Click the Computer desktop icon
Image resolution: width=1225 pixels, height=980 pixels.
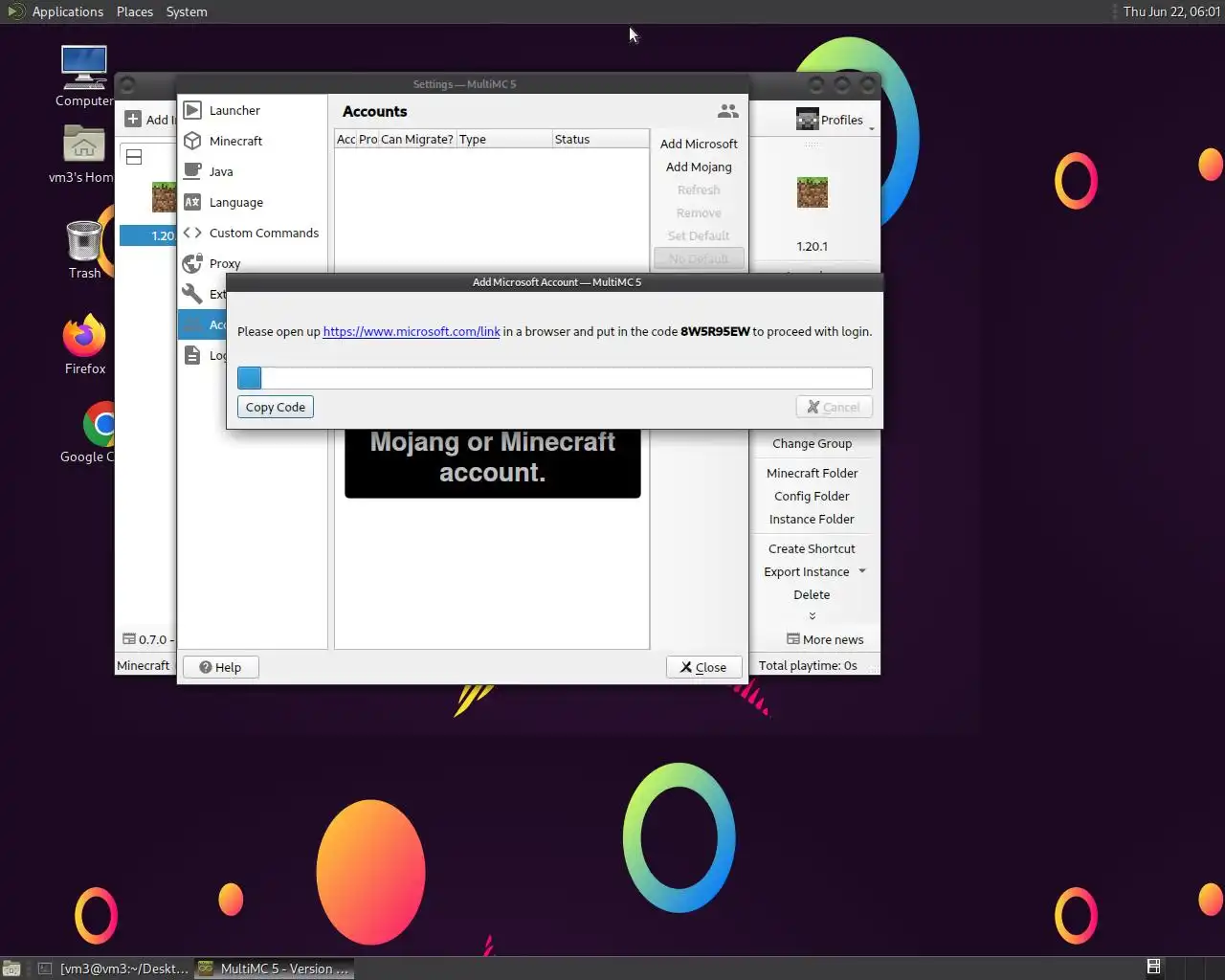[84, 68]
